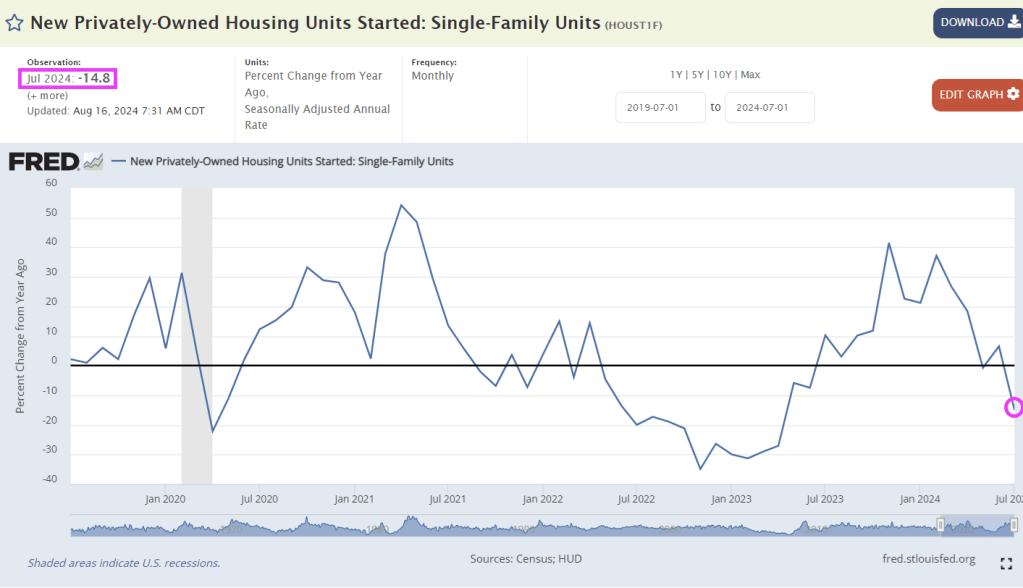The image size is (1023, 588).
Task: Click the favorite star icon beside title
Action: [x=14, y=23]
